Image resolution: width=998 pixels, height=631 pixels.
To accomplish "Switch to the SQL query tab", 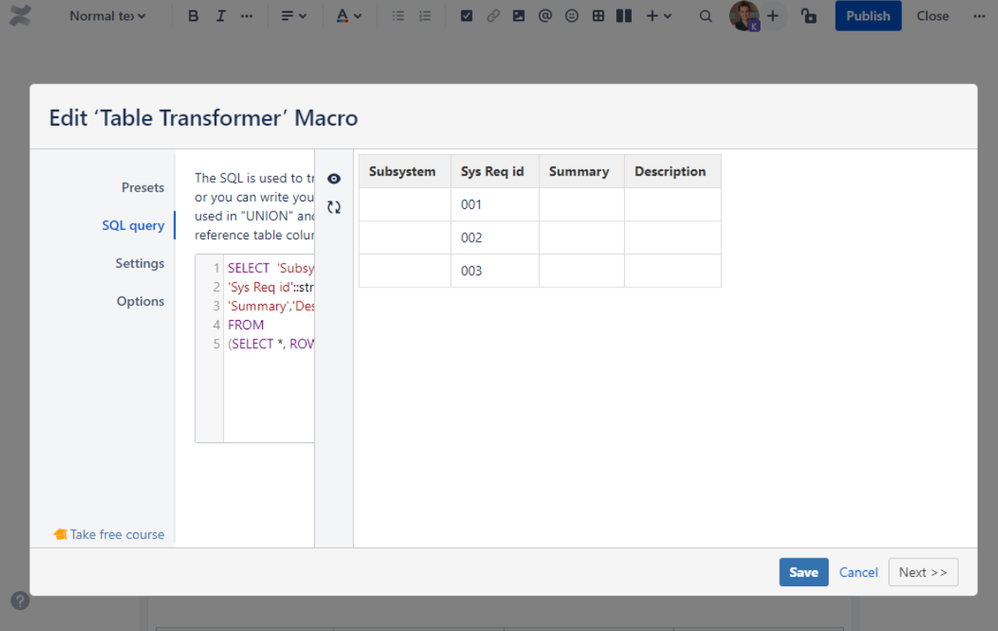I will 133,225.
